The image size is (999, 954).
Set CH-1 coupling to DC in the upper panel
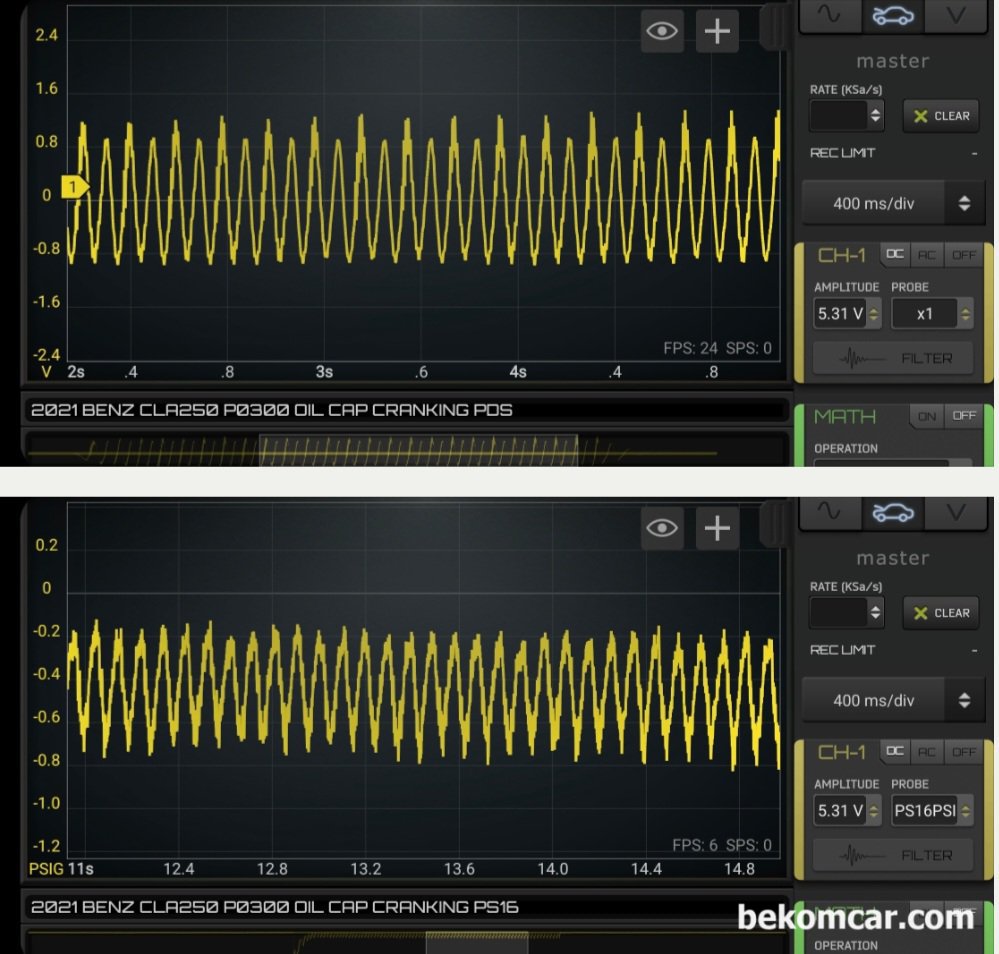pos(895,254)
